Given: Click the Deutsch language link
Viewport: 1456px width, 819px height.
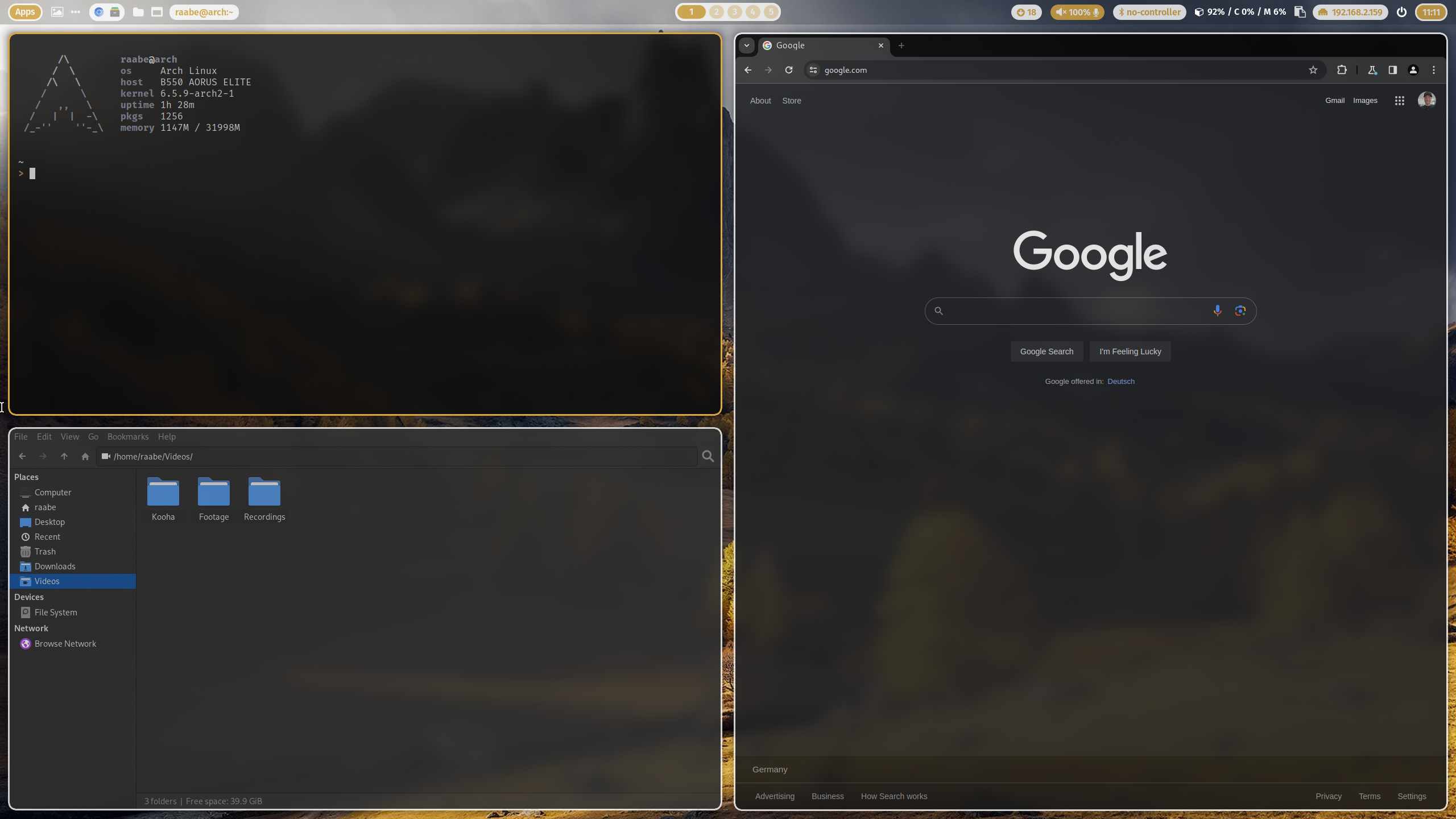Looking at the screenshot, I should (x=1120, y=382).
